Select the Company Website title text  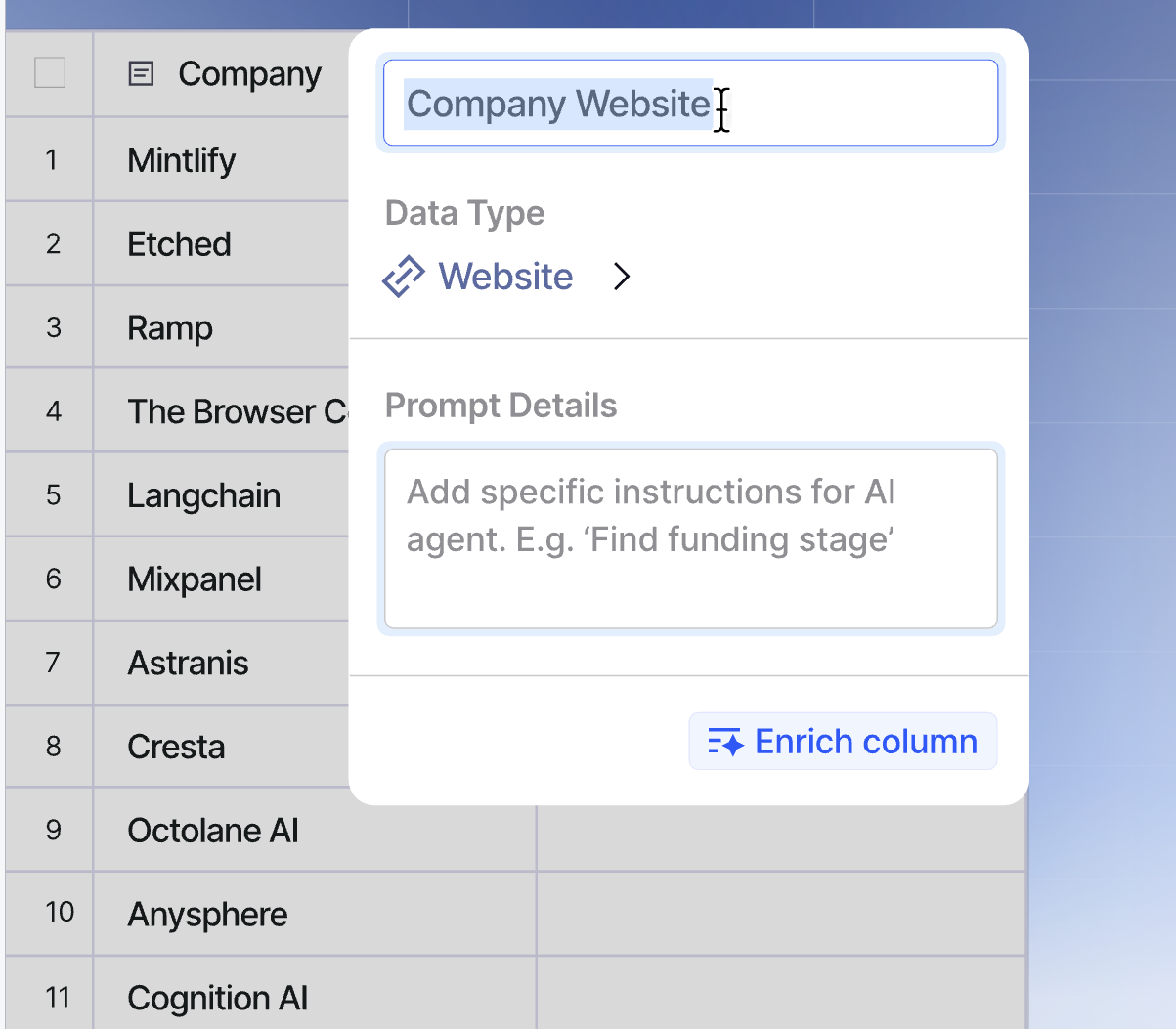[558, 103]
